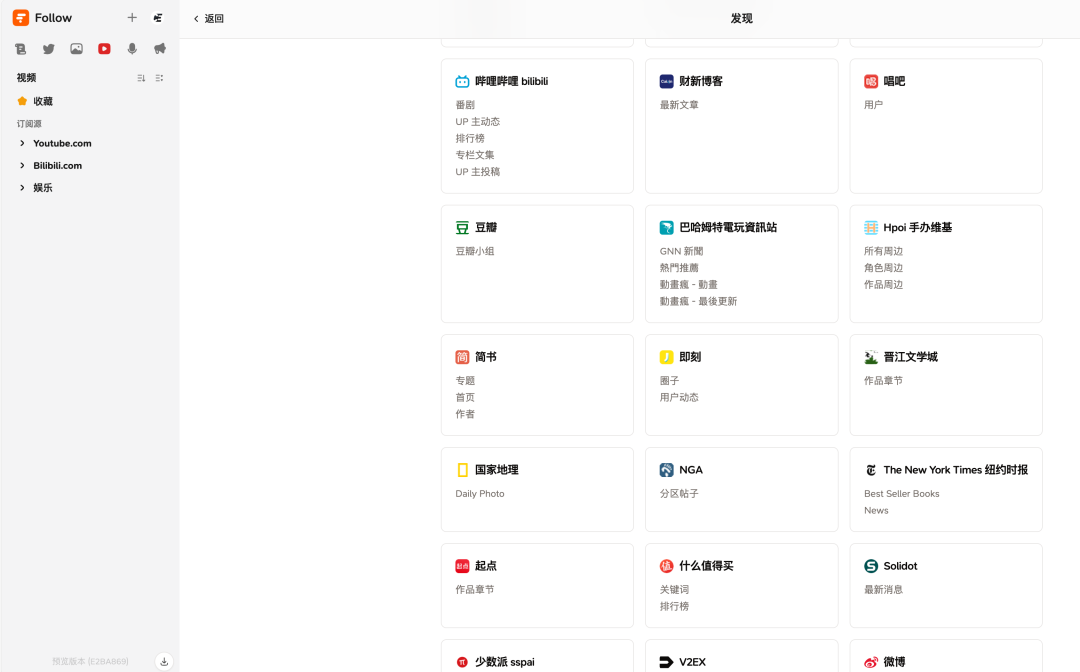Open bilibili UP 主动态 feed
1080x672 pixels.
(477, 121)
